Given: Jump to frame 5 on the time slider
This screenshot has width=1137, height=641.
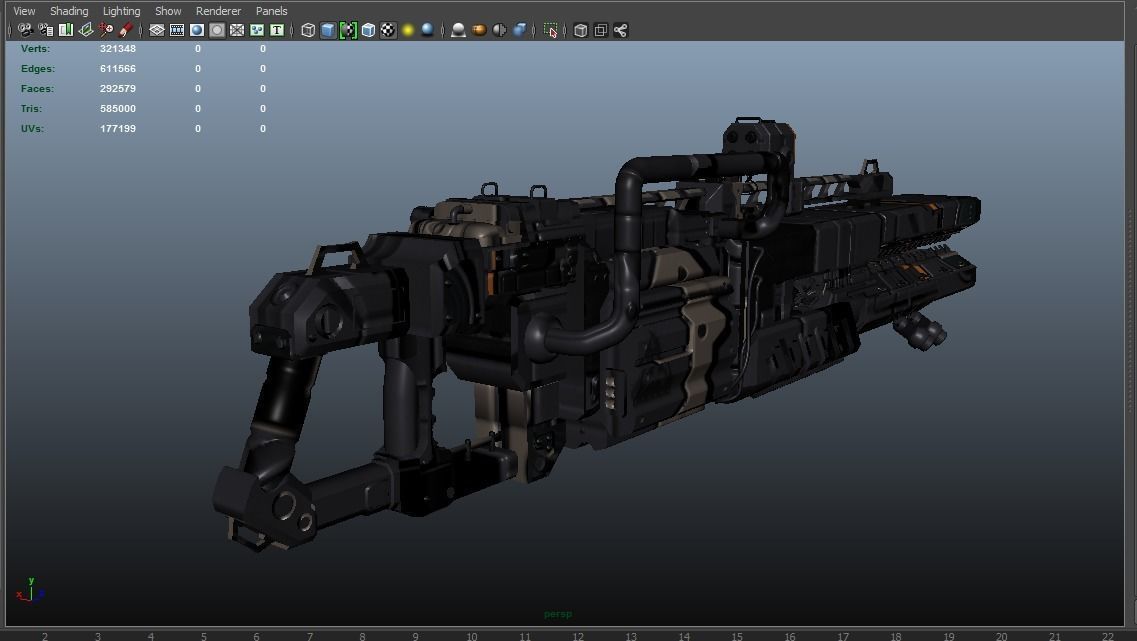Looking at the screenshot, I should click(x=204, y=636).
